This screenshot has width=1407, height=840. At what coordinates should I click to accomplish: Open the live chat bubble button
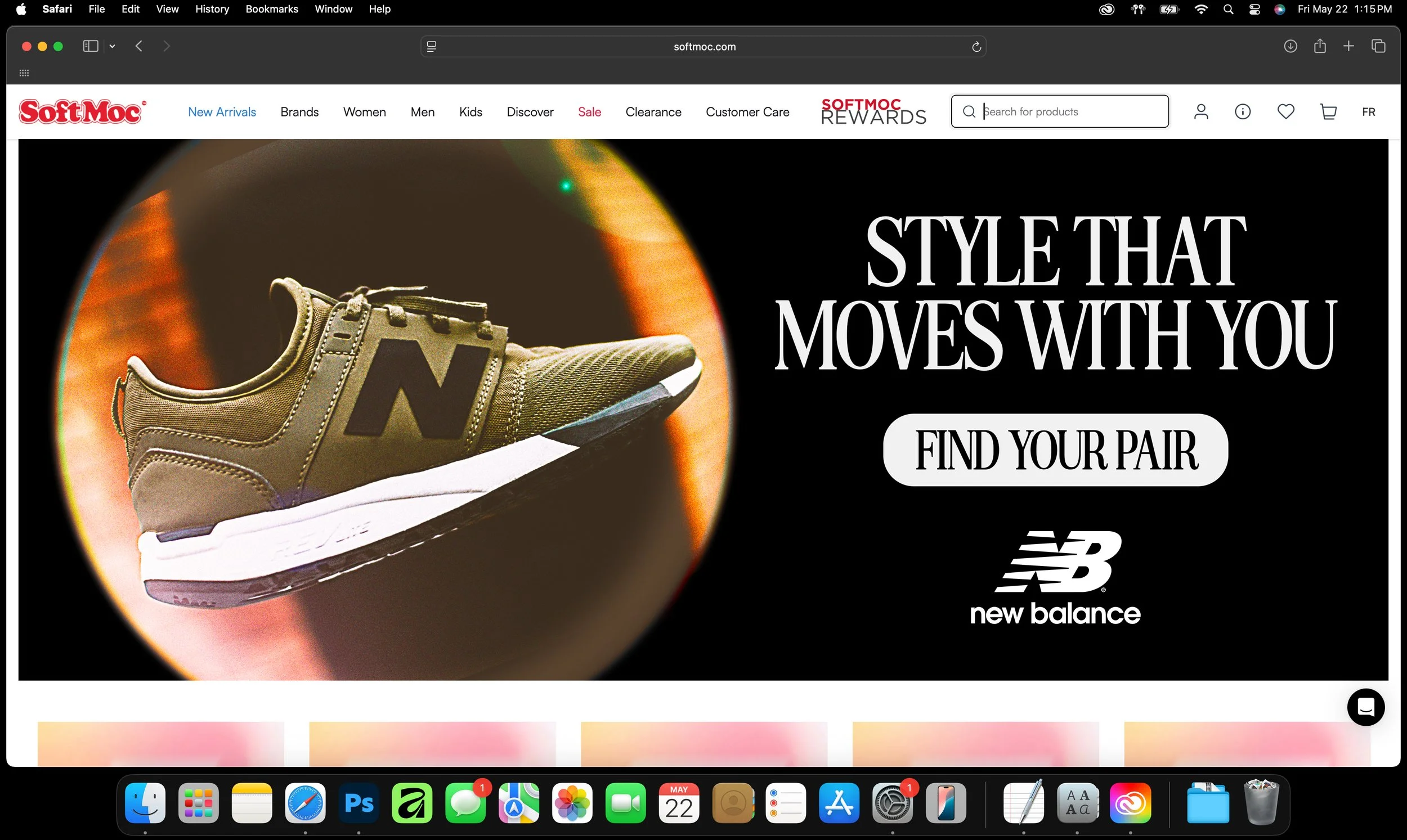[1366, 707]
